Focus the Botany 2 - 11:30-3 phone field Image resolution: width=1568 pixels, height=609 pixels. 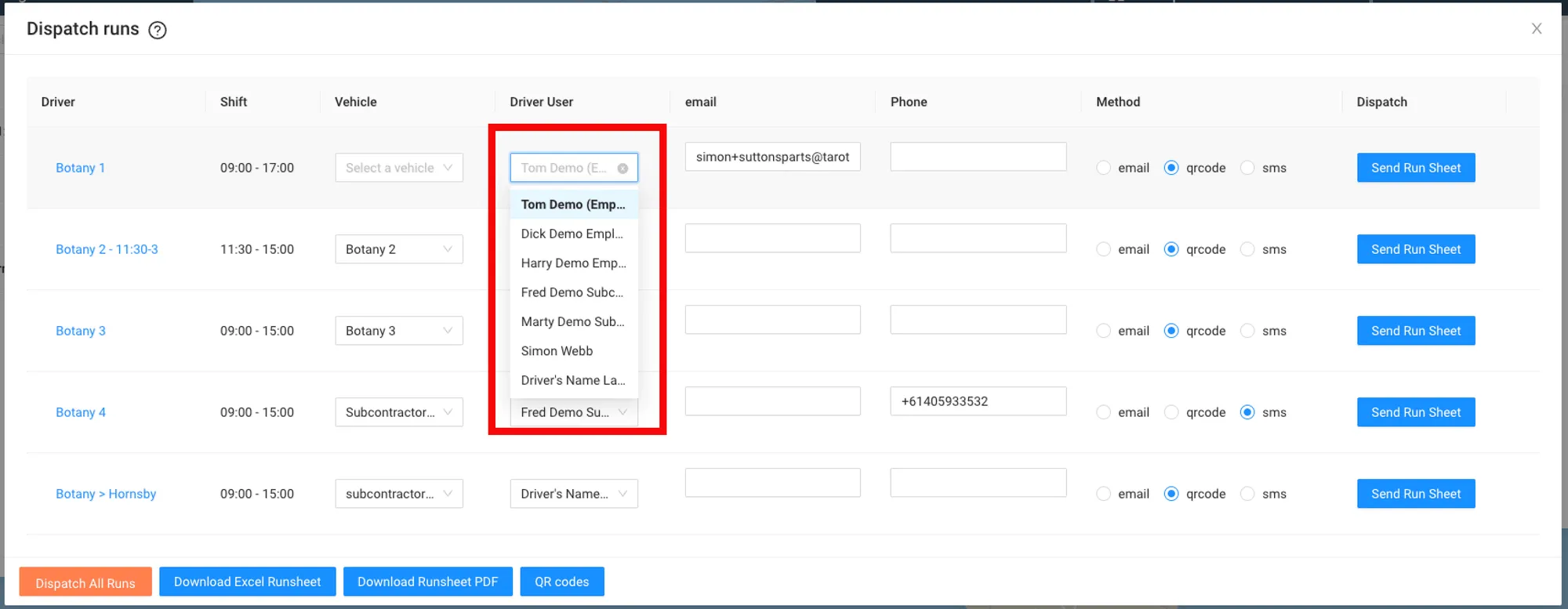click(x=978, y=238)
